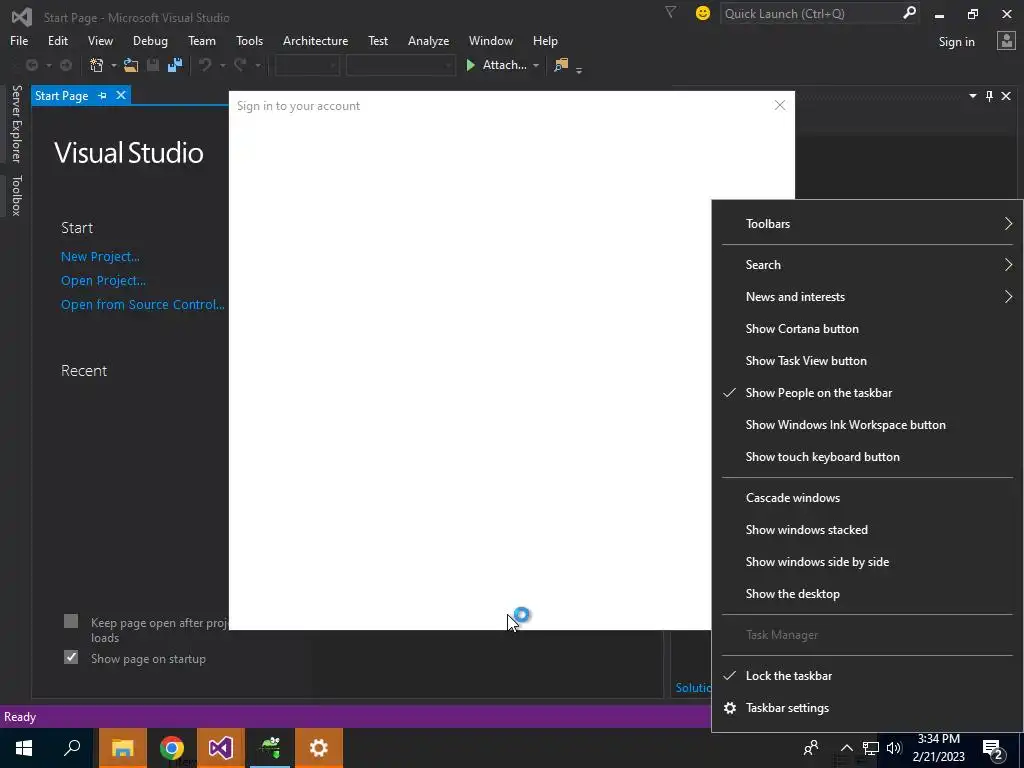Click the green Attach play icon
The image size is (1024, 768).
coord(470,65)
